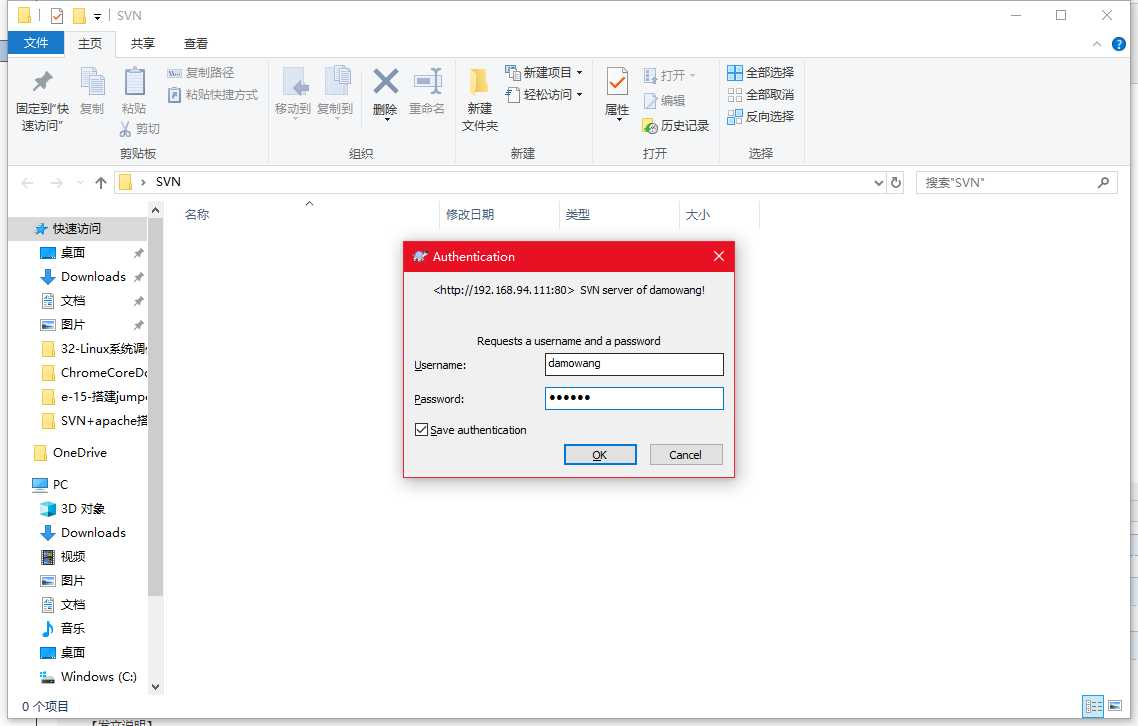Click the quick-access properties checkmark in title bar
Screen dimensions: 1138x726
(x=57, y=15)
